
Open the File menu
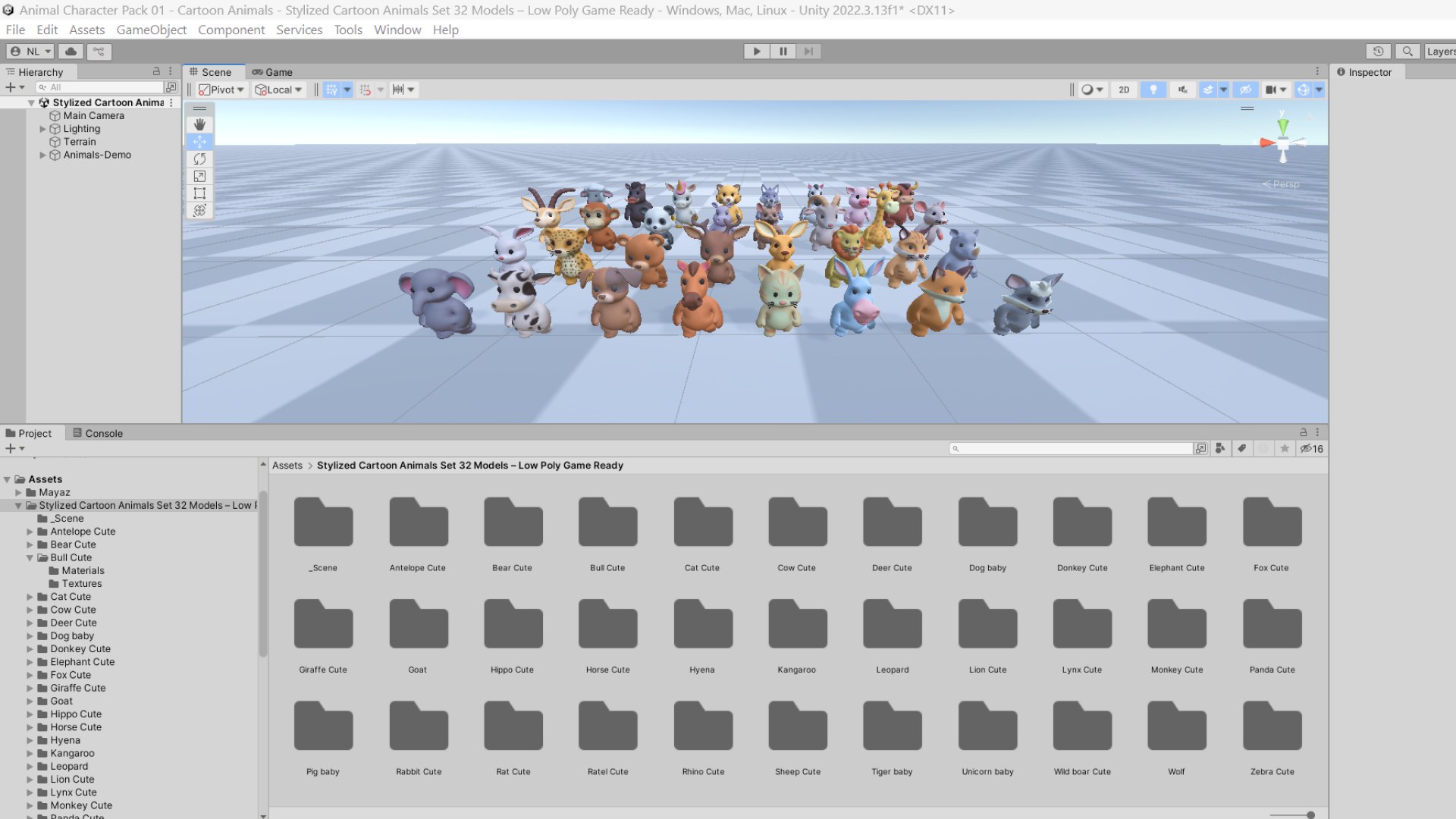(15, 30)
